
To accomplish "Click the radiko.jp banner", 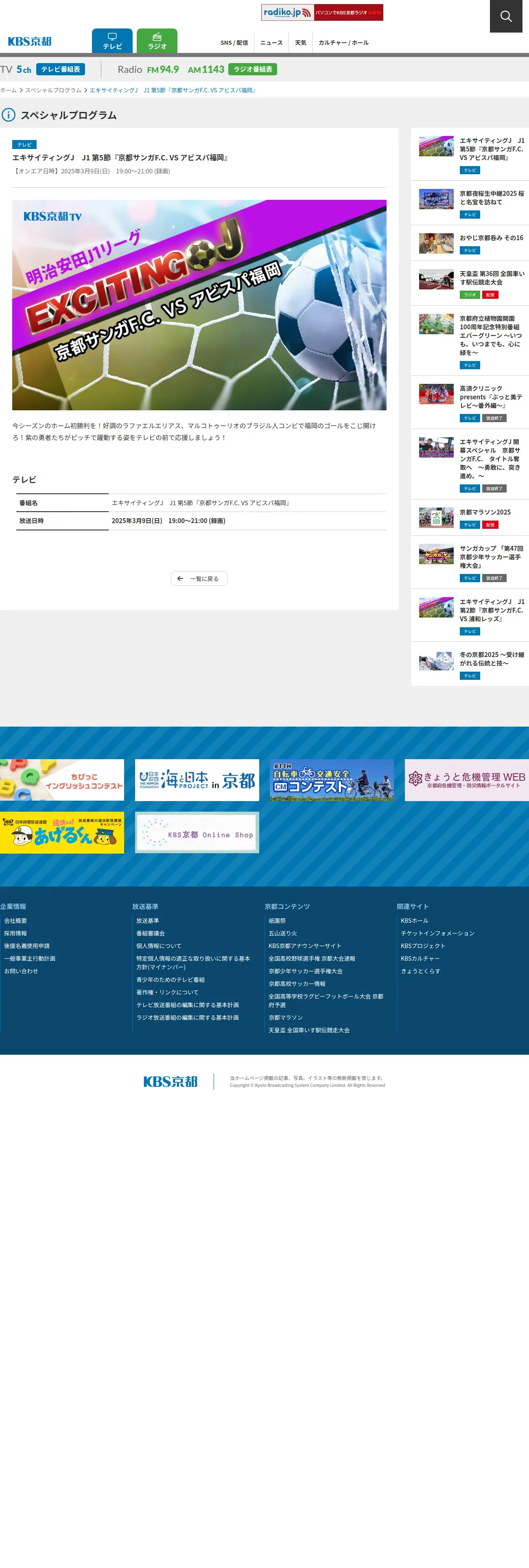I will (322, 12).
